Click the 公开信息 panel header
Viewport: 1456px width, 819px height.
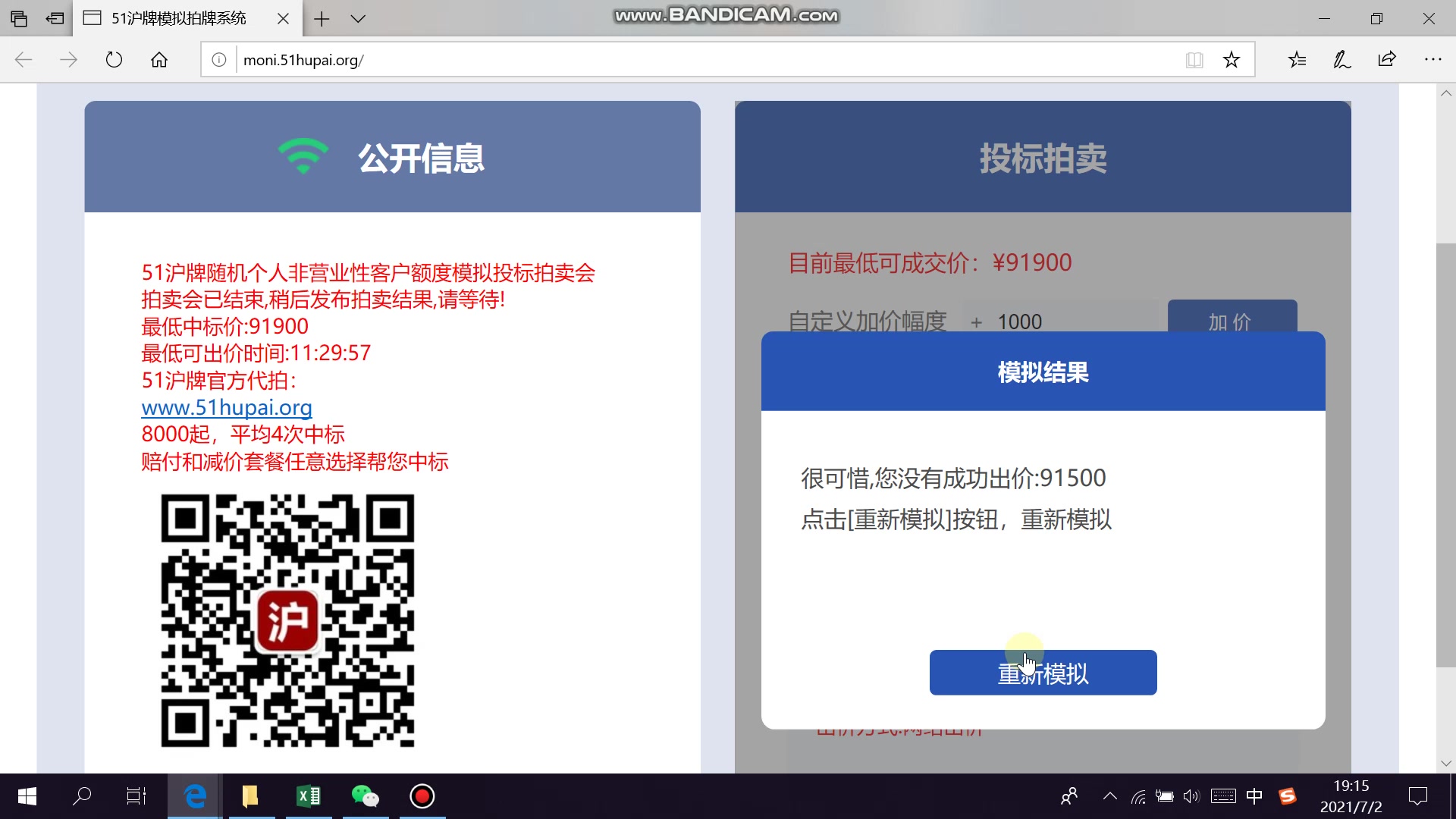(x=392, y=157)
